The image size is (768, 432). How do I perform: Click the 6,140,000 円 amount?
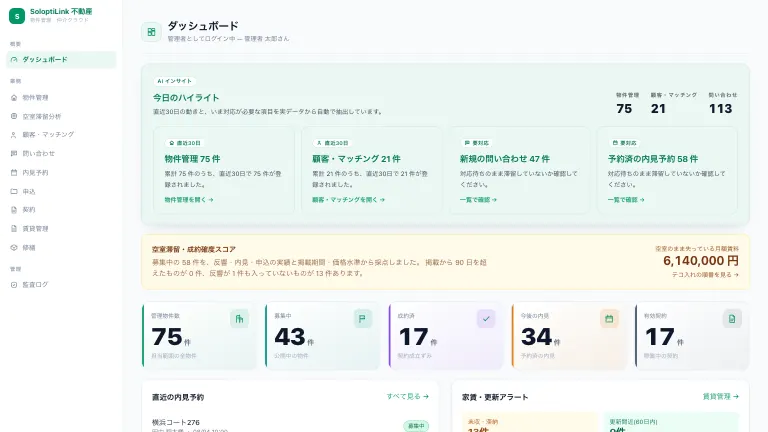[700, 261]
